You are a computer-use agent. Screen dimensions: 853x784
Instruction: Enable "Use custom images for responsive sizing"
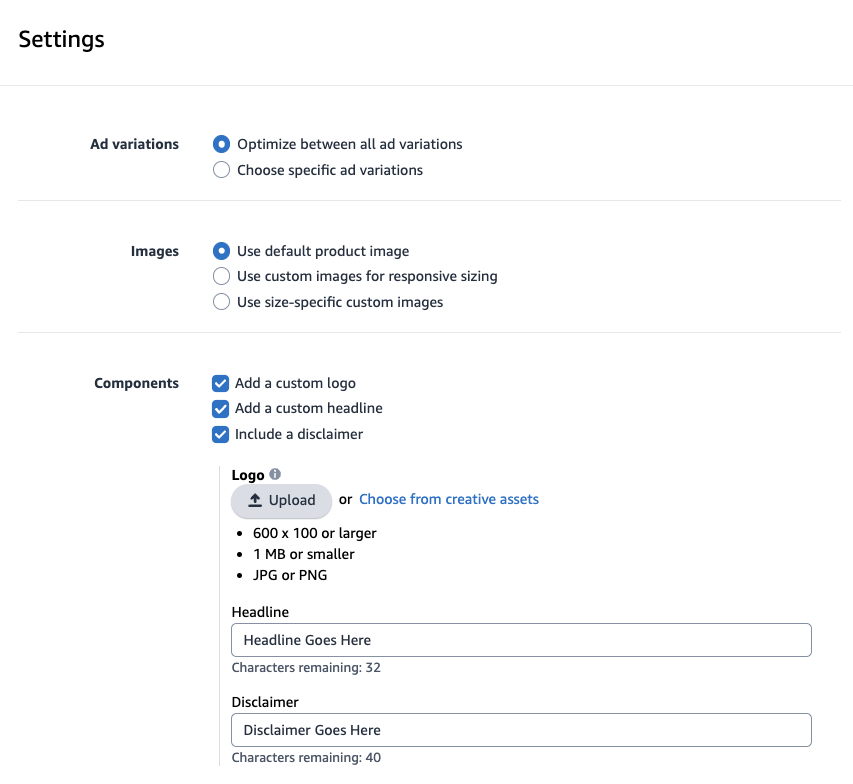click(x=221, y=276)
